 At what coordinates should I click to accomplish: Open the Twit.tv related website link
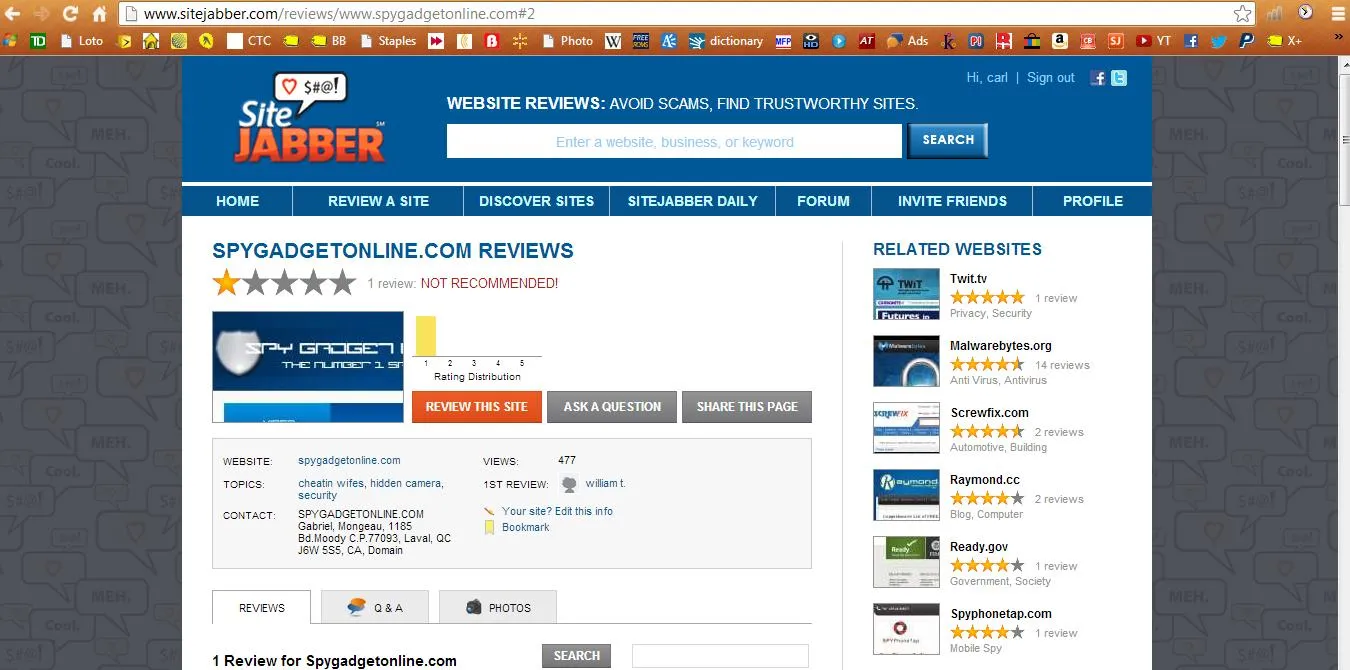click(x=968, y=279)
